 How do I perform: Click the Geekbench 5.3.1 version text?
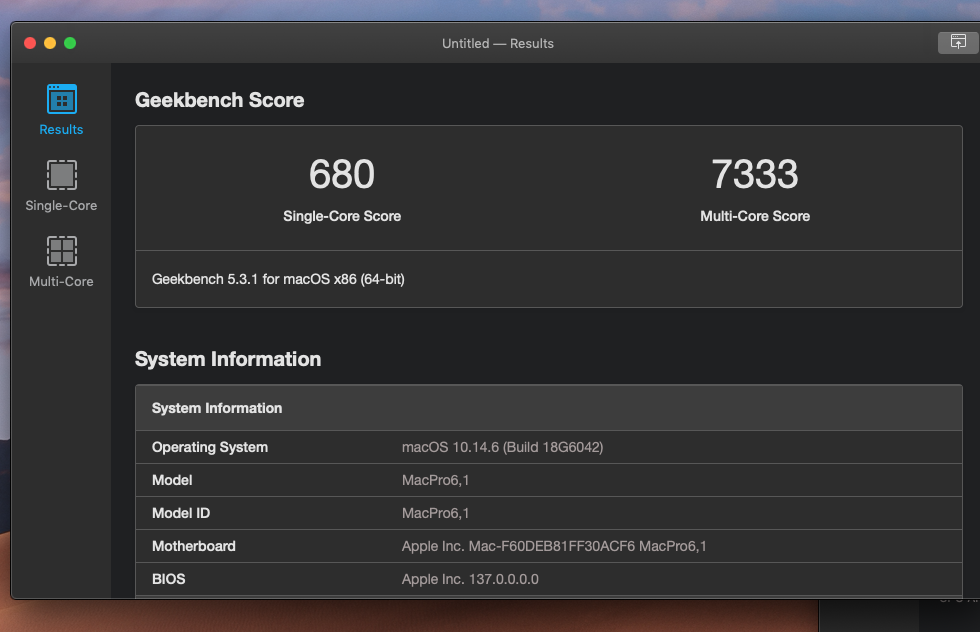(x=278, y=279)
